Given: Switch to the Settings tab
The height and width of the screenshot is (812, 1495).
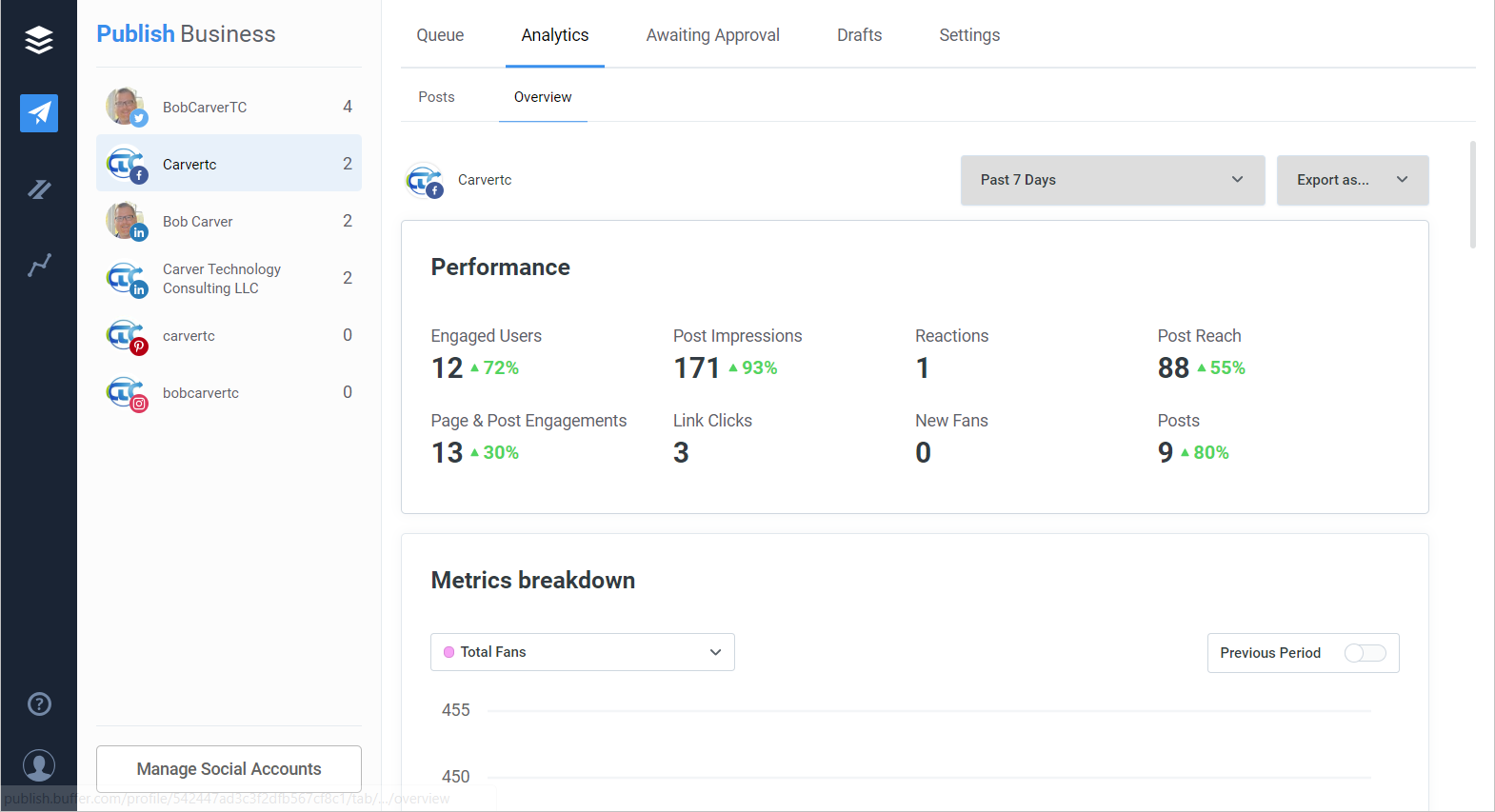Looking at the screenshot, I should tap(969, 35).
